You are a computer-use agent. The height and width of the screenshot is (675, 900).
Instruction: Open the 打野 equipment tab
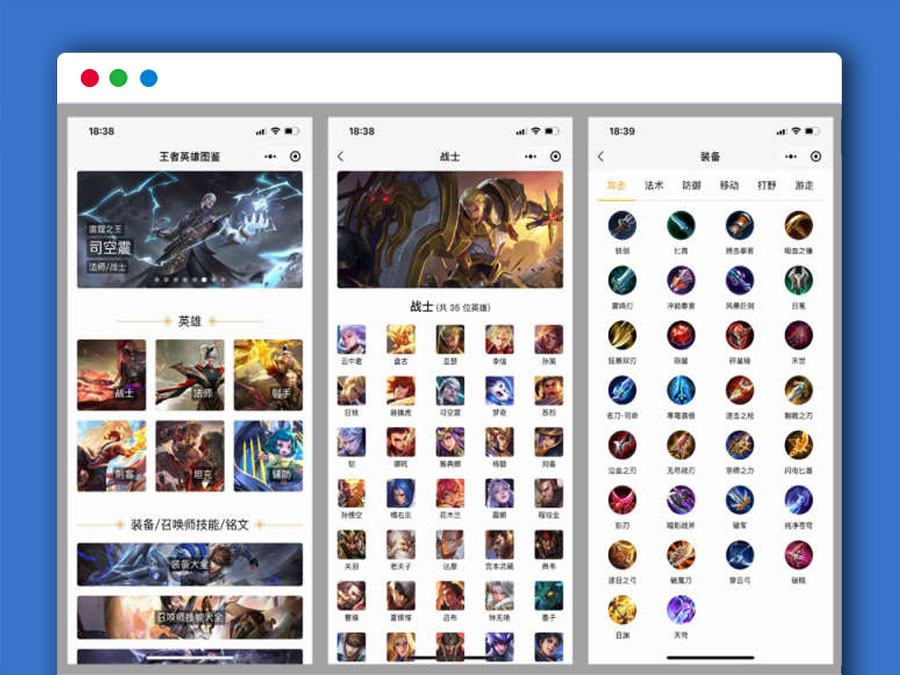[x=767, y=185]
